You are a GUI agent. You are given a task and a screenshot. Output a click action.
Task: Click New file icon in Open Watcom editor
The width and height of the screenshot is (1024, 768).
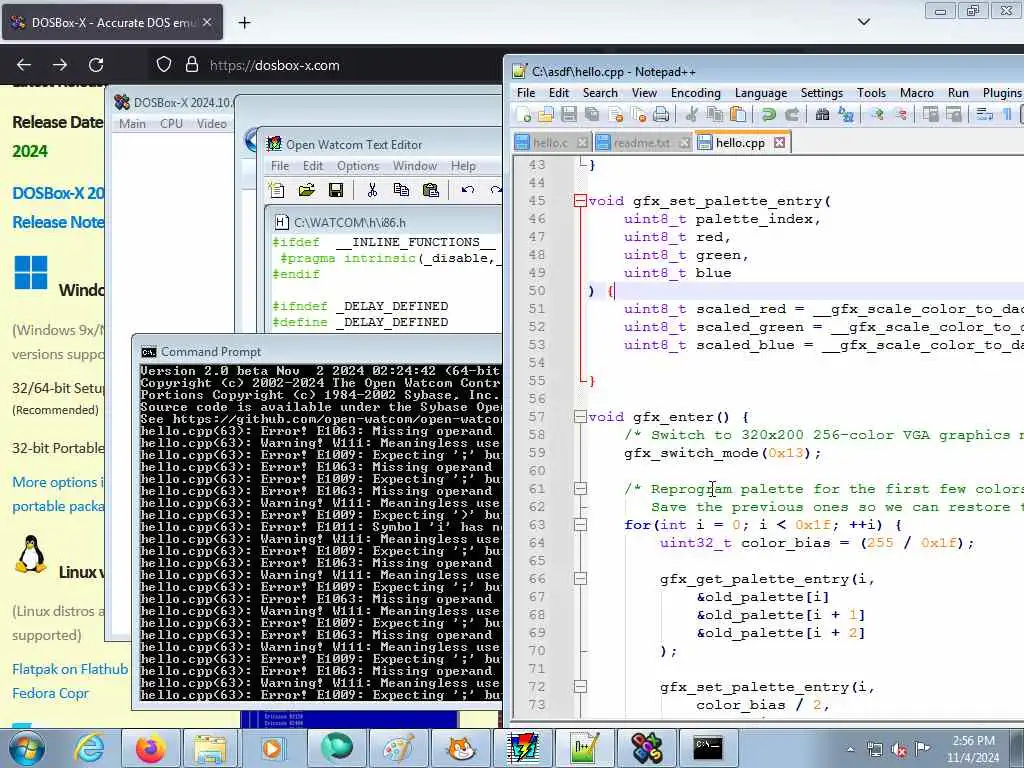coord(277,190)
